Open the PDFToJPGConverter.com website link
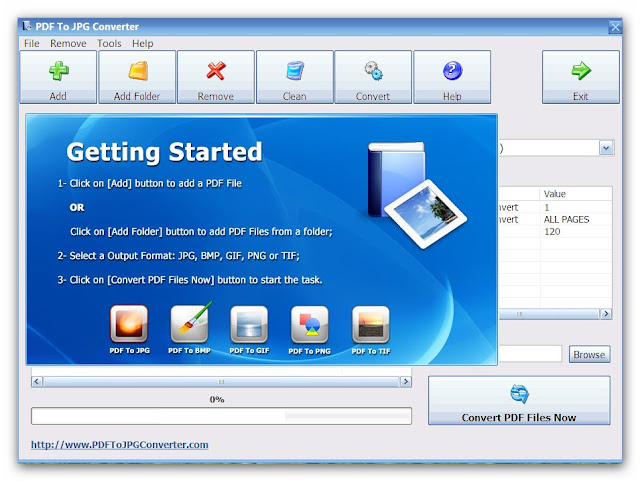The width and height of the screenshot is (640, 481). tap(119, 444)
